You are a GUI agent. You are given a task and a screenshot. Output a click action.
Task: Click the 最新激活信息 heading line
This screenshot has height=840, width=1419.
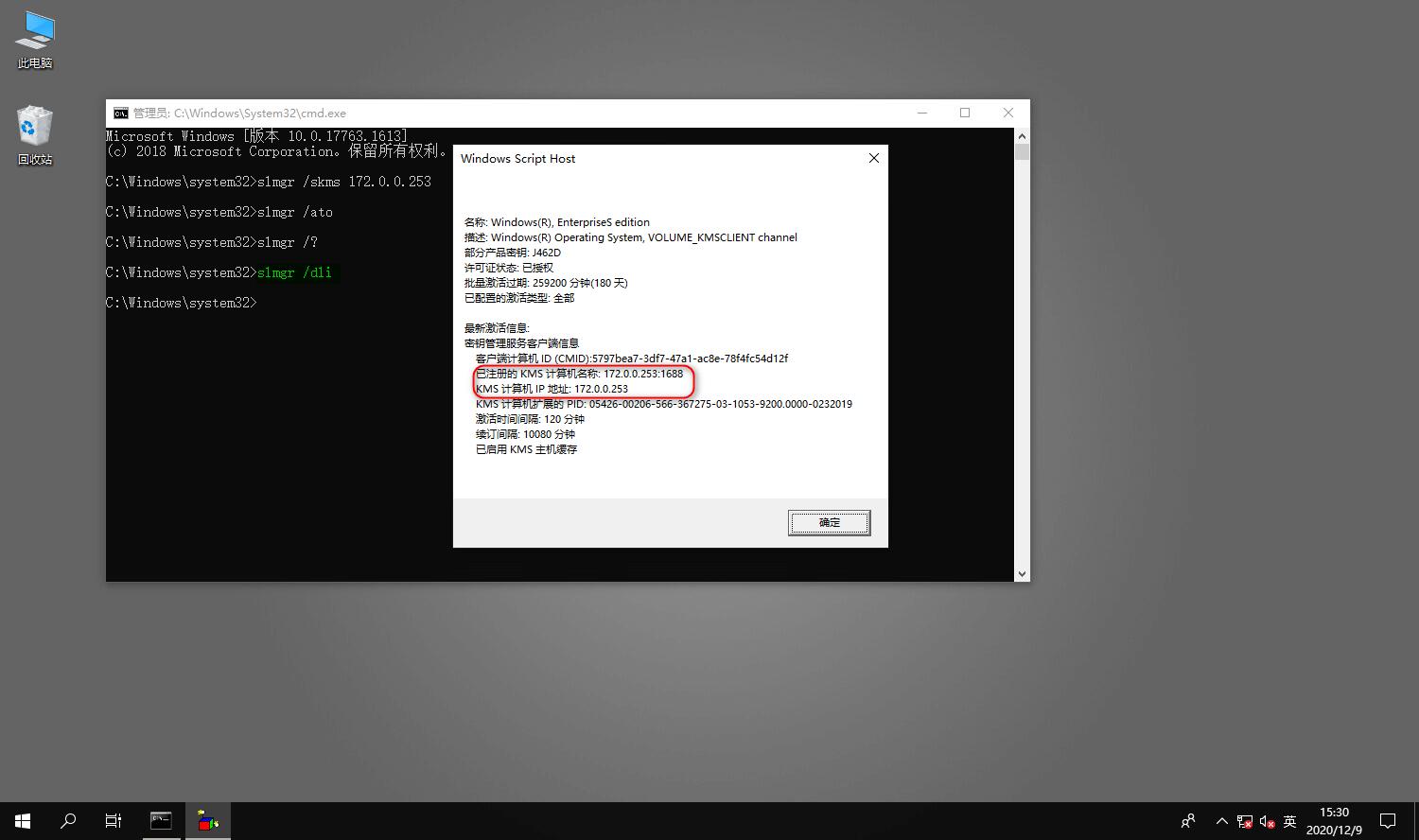pyautogui.click(x=497, y=328)
